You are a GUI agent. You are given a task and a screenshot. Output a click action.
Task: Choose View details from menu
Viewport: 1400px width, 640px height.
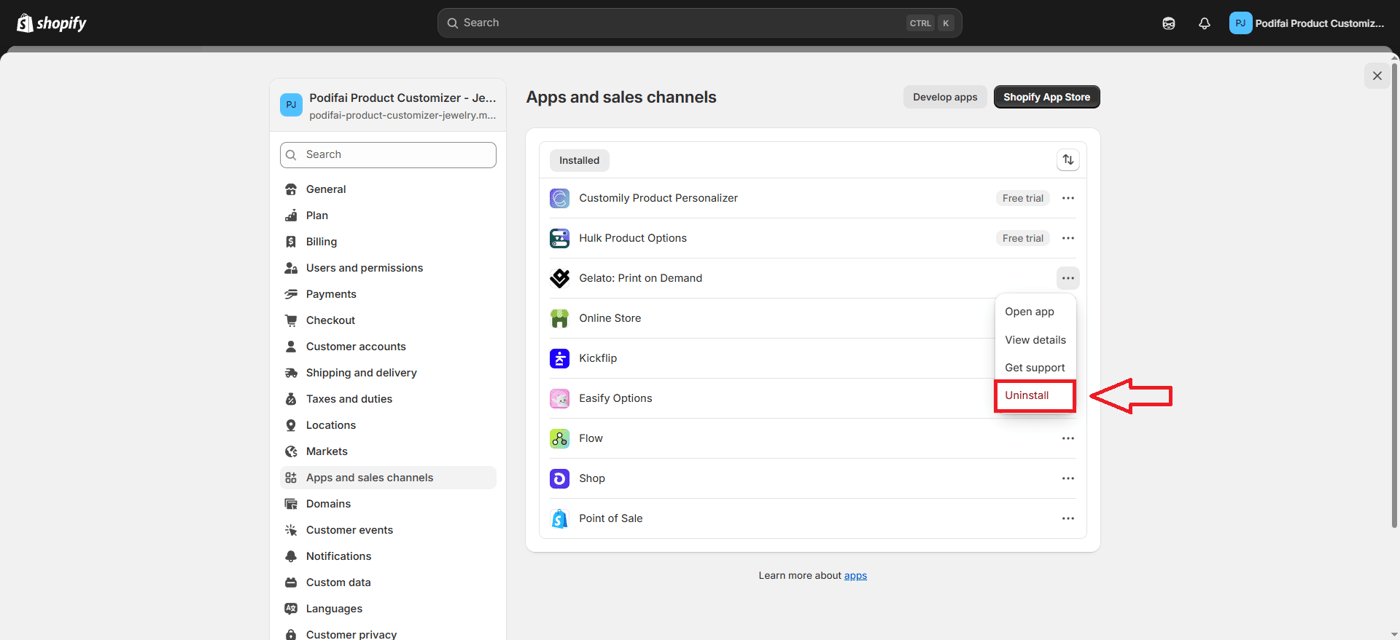(1035, 340)
